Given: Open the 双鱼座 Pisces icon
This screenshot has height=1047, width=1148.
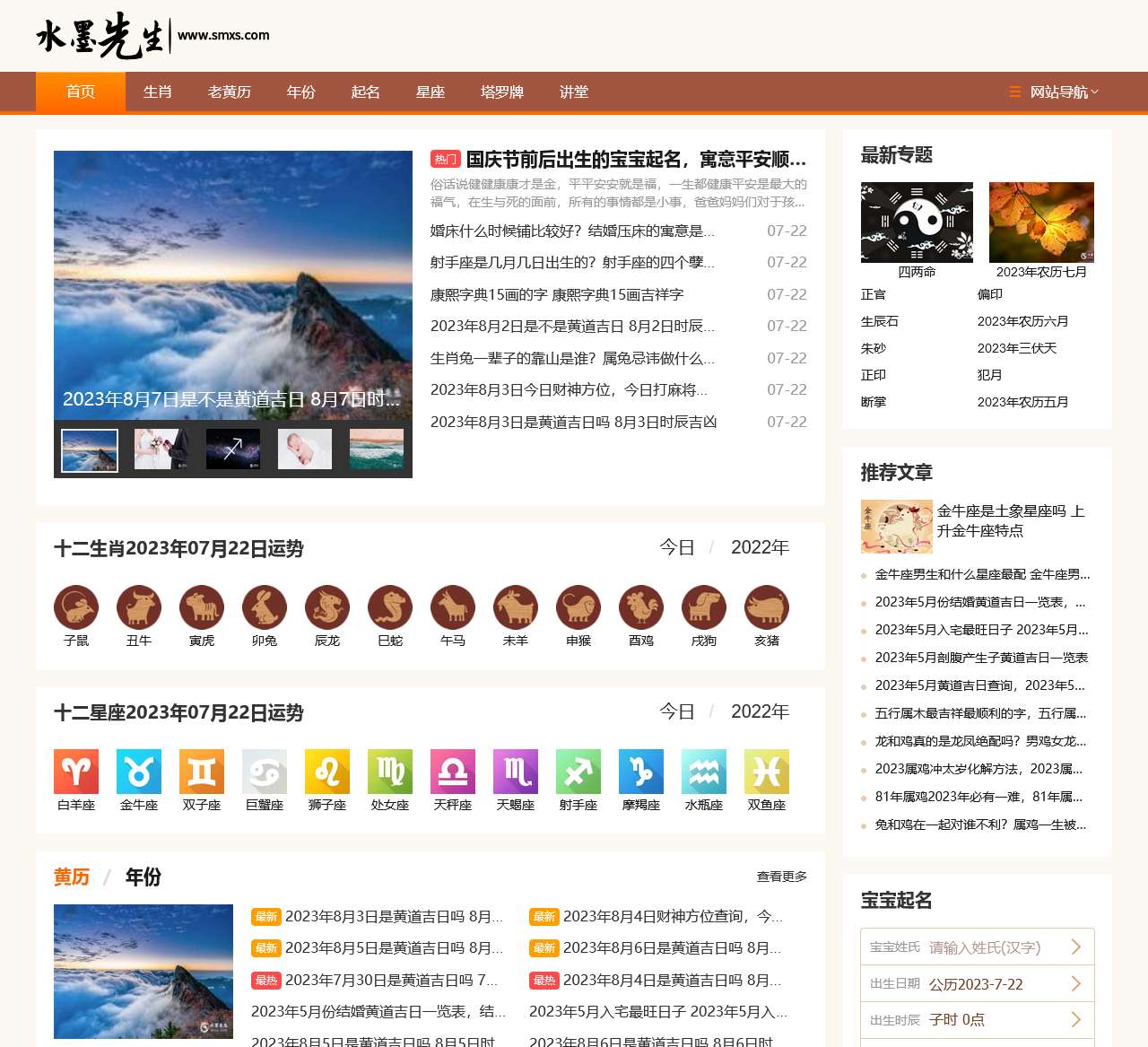Looking at the screenshot, I should click(767, 772).
